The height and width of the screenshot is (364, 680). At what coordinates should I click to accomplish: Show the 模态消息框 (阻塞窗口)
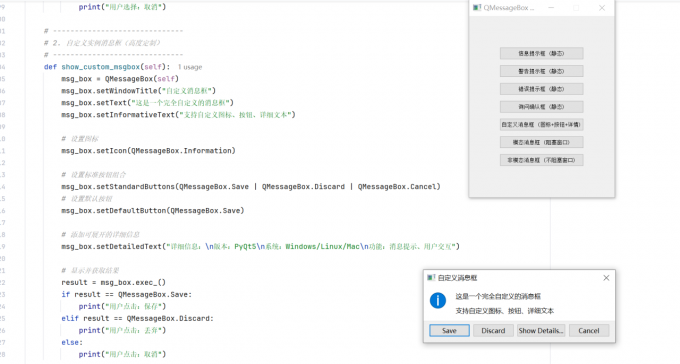coord(541,142)
